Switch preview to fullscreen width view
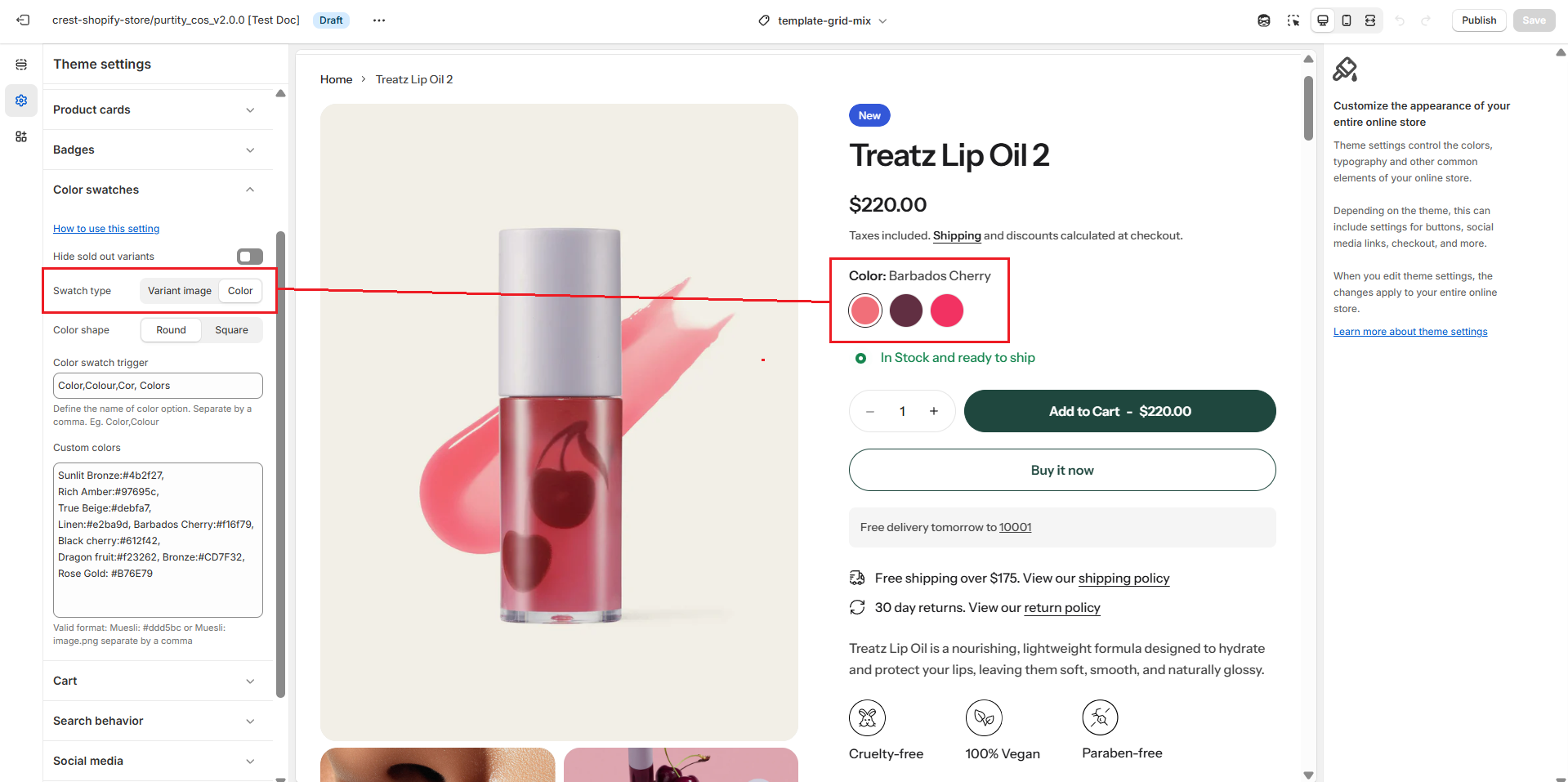The width and height of the screenshot is (1568, 782). 1370,20
